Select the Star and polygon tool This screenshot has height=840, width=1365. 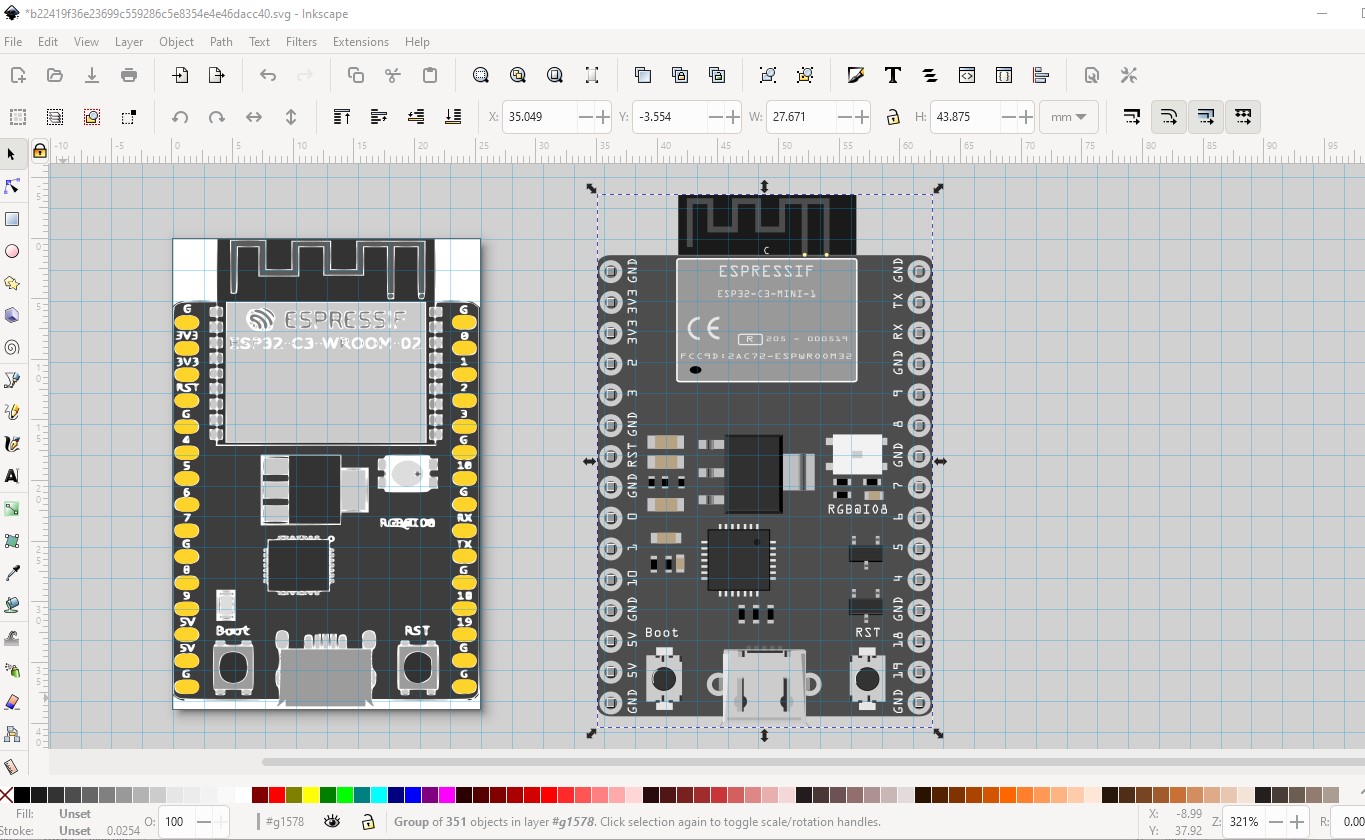[12, 283]
